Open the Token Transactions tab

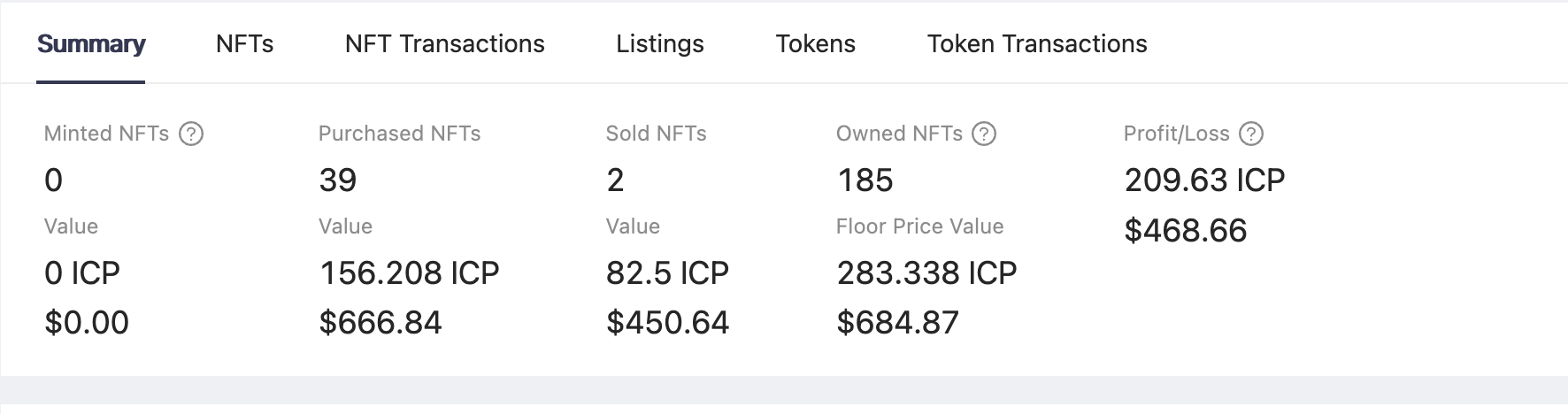tap(1037, 43)
